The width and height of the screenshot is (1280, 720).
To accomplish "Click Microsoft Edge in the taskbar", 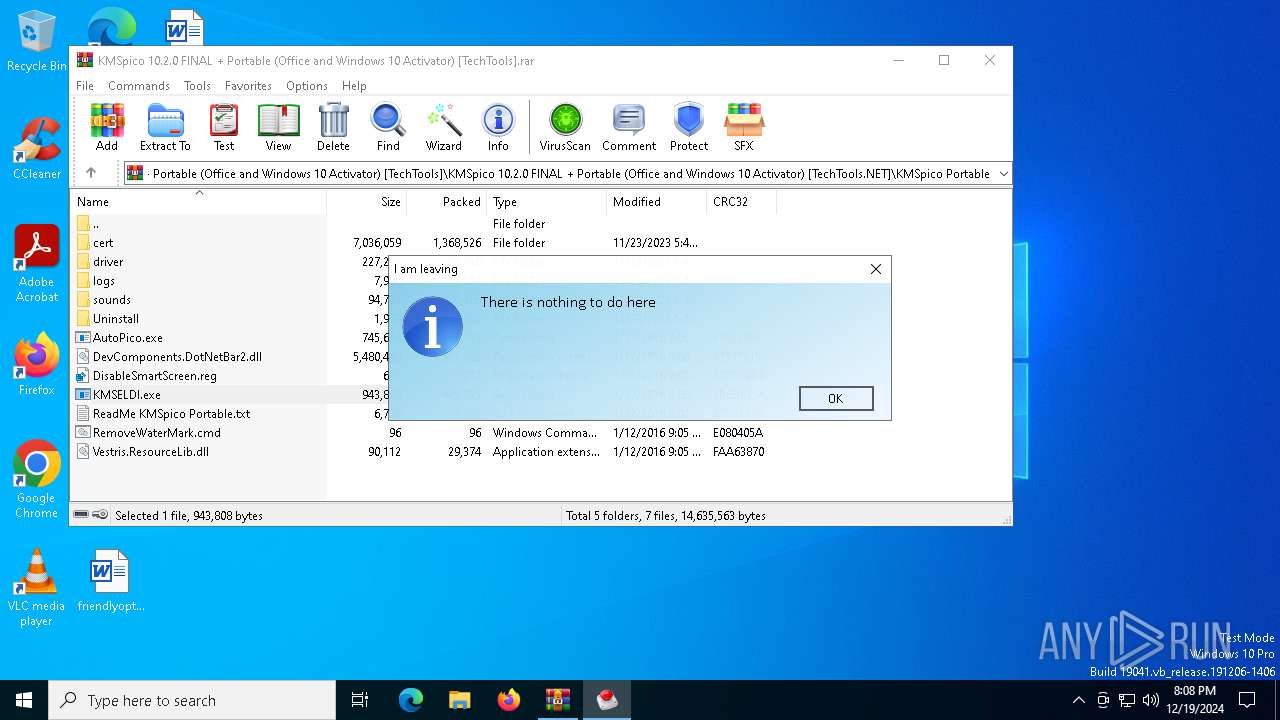I will [x=411, y=700].
